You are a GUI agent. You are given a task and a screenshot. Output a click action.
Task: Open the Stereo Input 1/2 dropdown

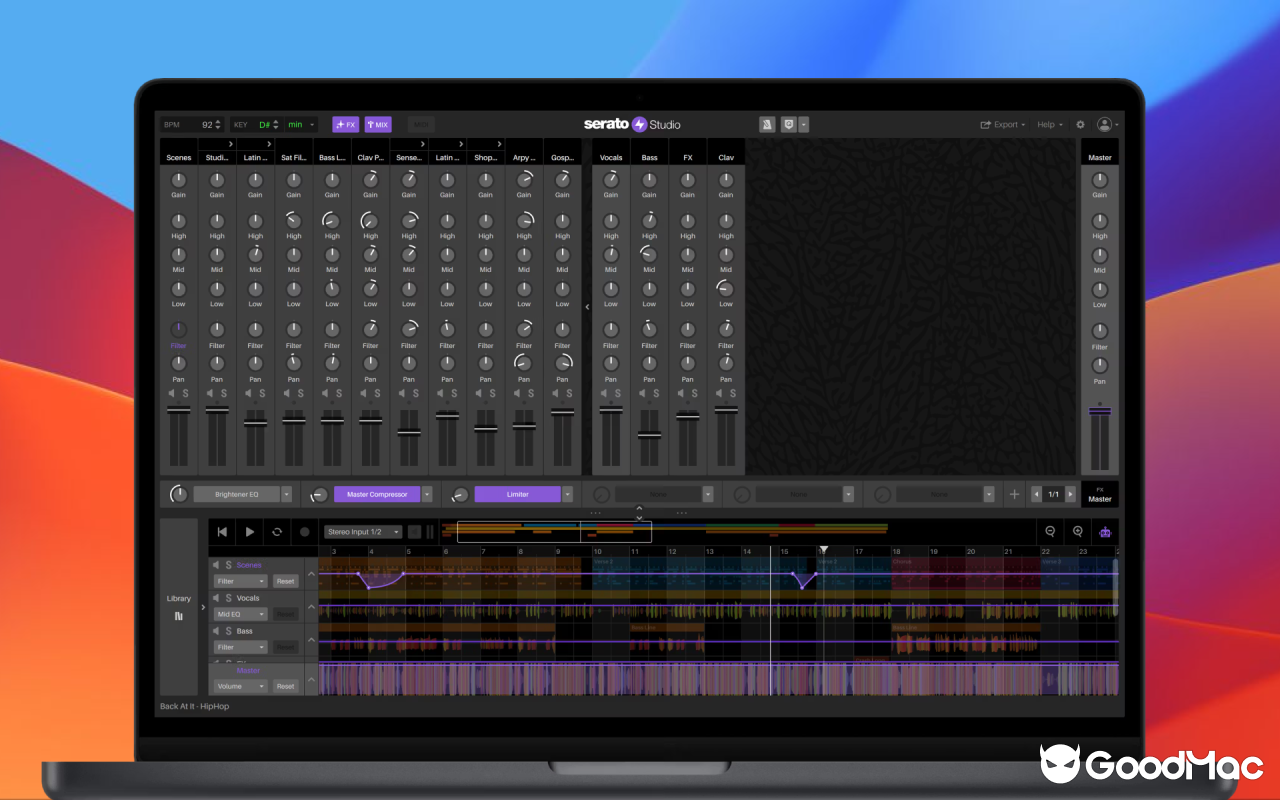(362, 531)
